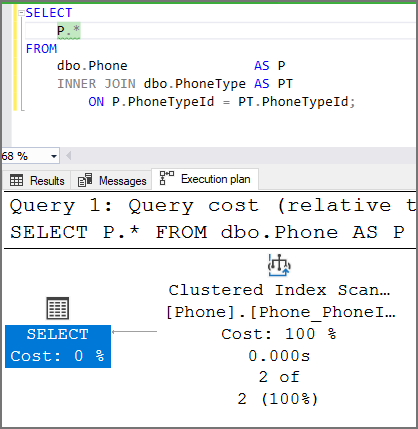The height and width of the screenshot is (429, 418).
Task: Click the Clustered Index Scan label
Action: tap(279, 290)
